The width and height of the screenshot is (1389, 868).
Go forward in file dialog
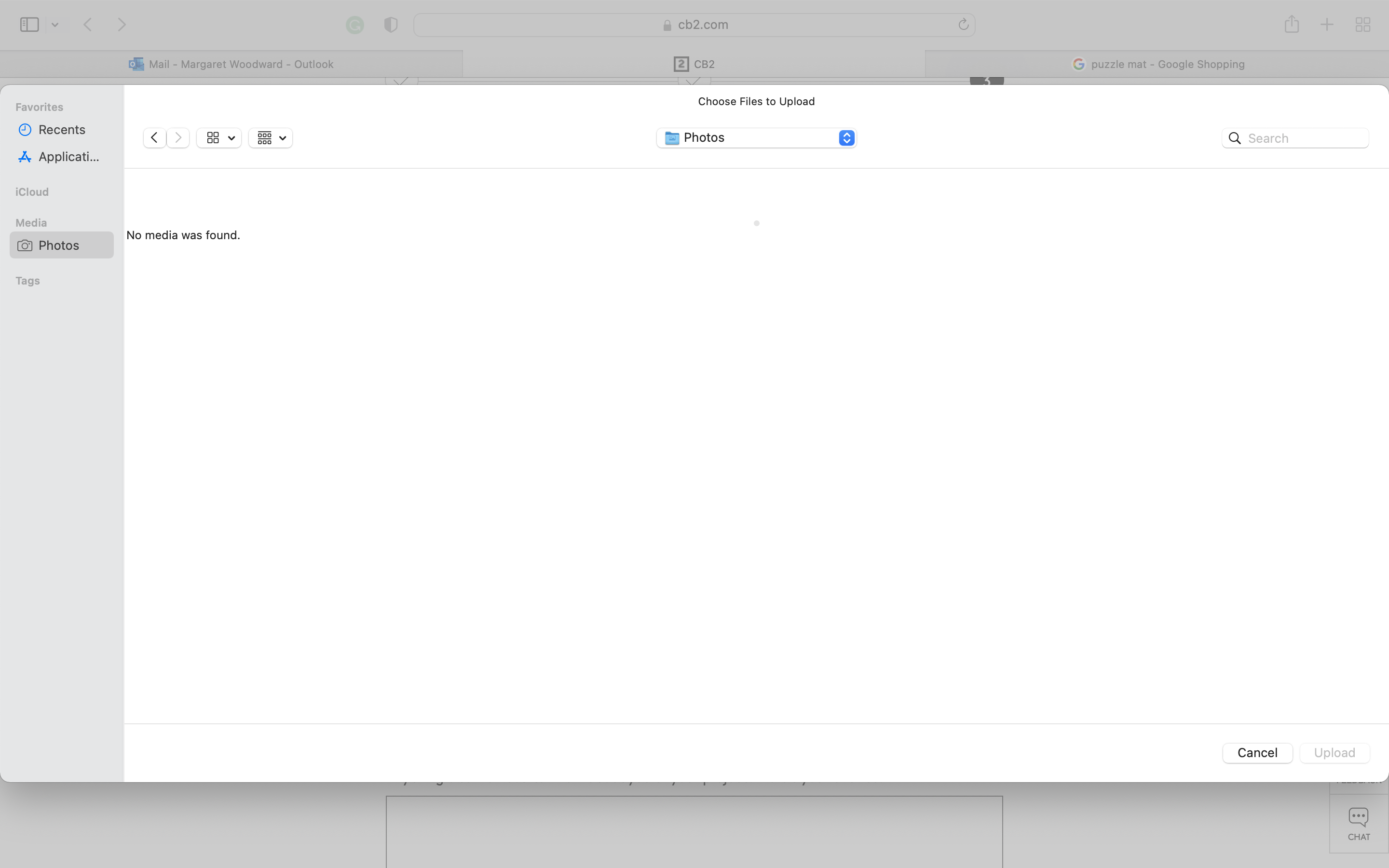pyautogui.click(x=178, y=138)
